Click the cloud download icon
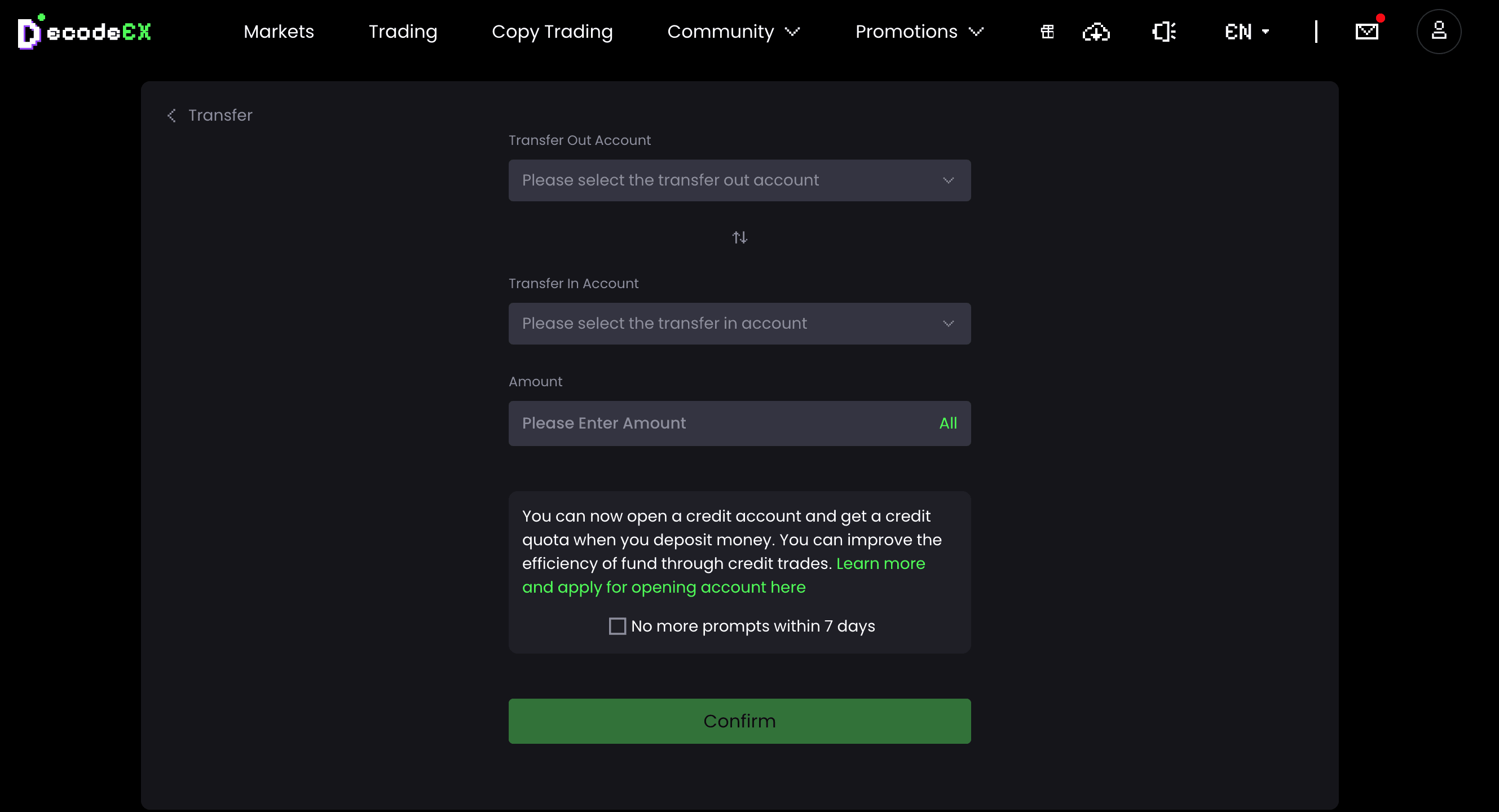 click(x=1096, y=32)
